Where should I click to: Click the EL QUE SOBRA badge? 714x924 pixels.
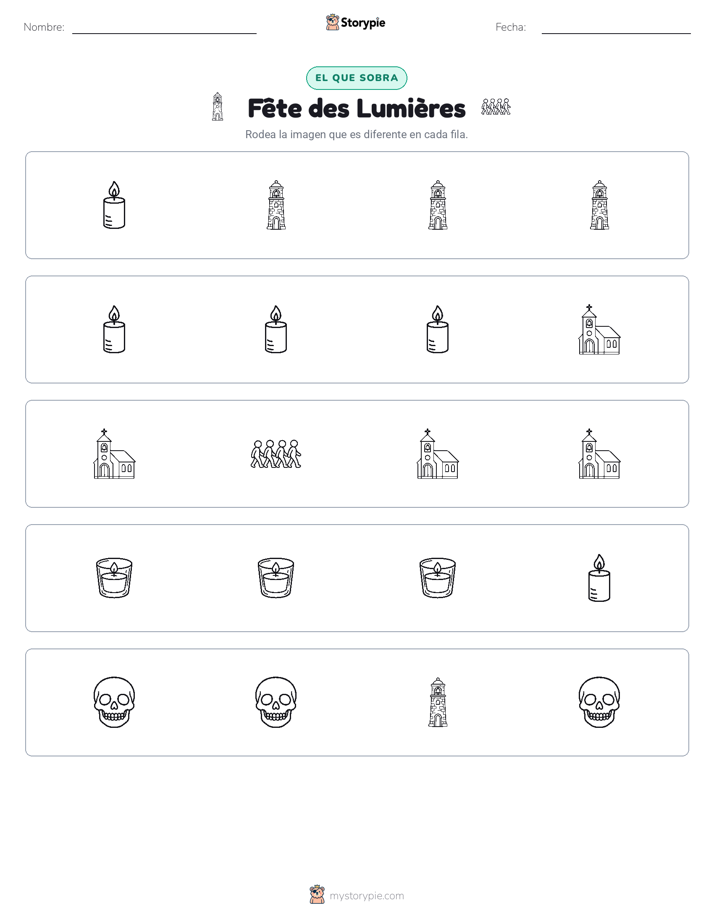tap(356, 78)
